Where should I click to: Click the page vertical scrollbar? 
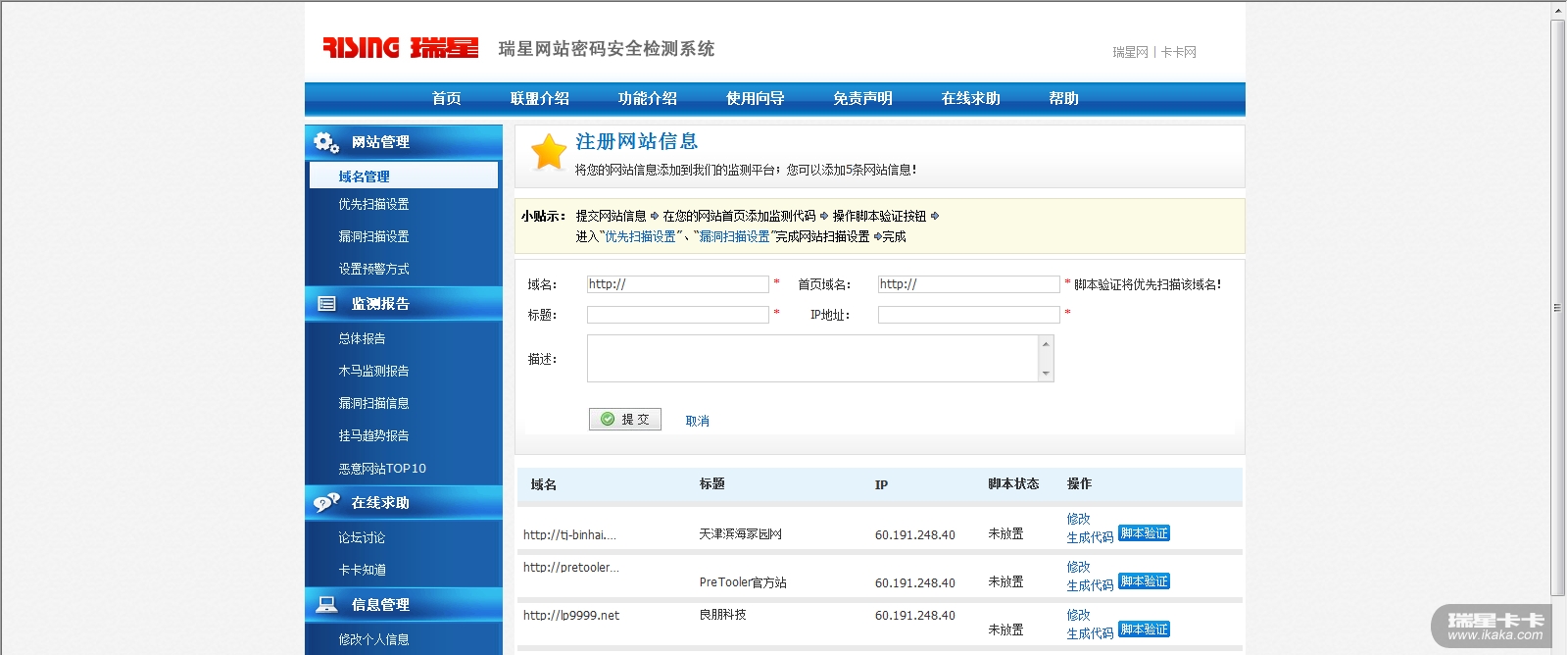point(1557,307)
